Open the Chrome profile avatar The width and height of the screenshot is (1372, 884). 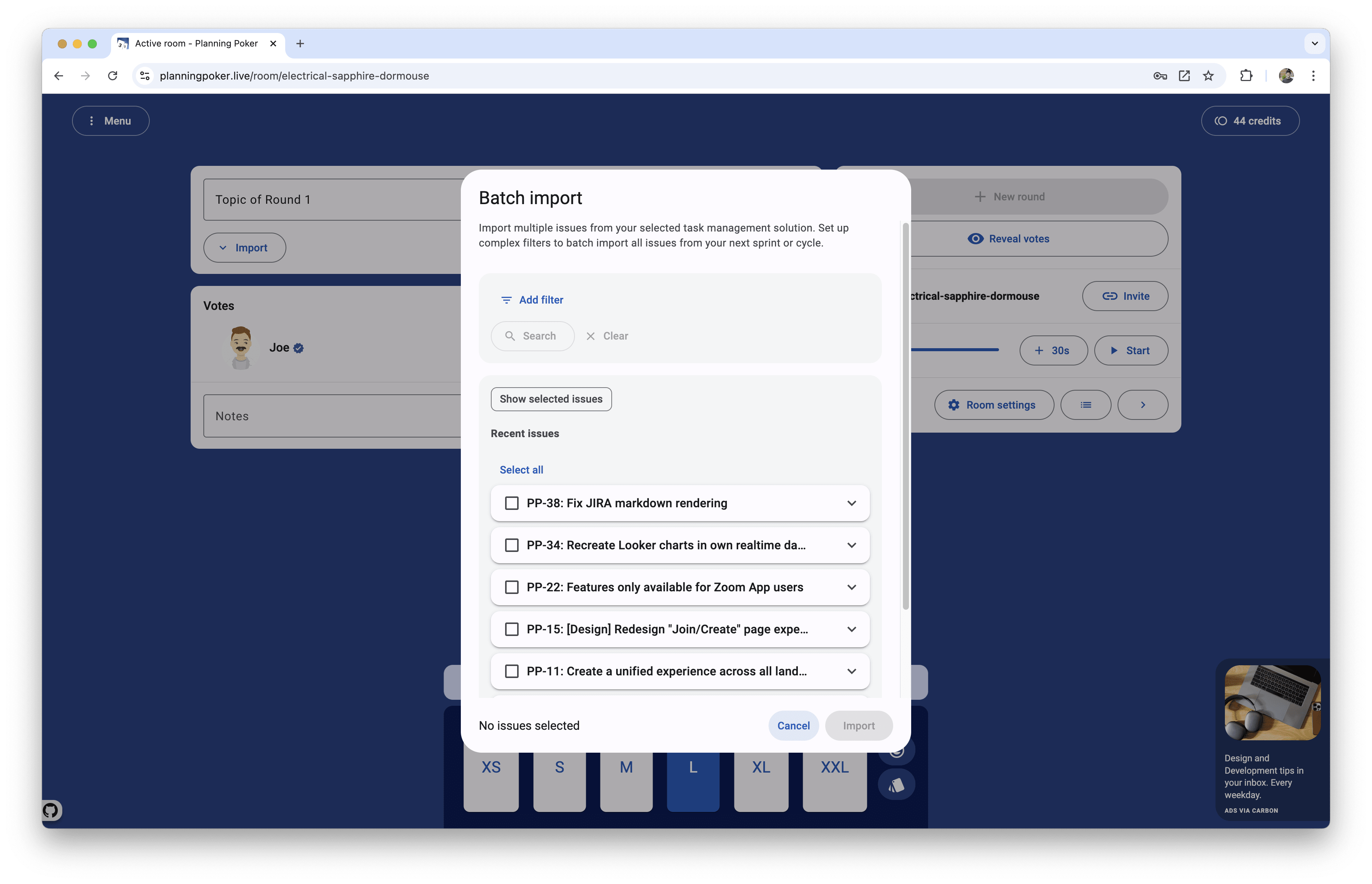click(1286, 76)
